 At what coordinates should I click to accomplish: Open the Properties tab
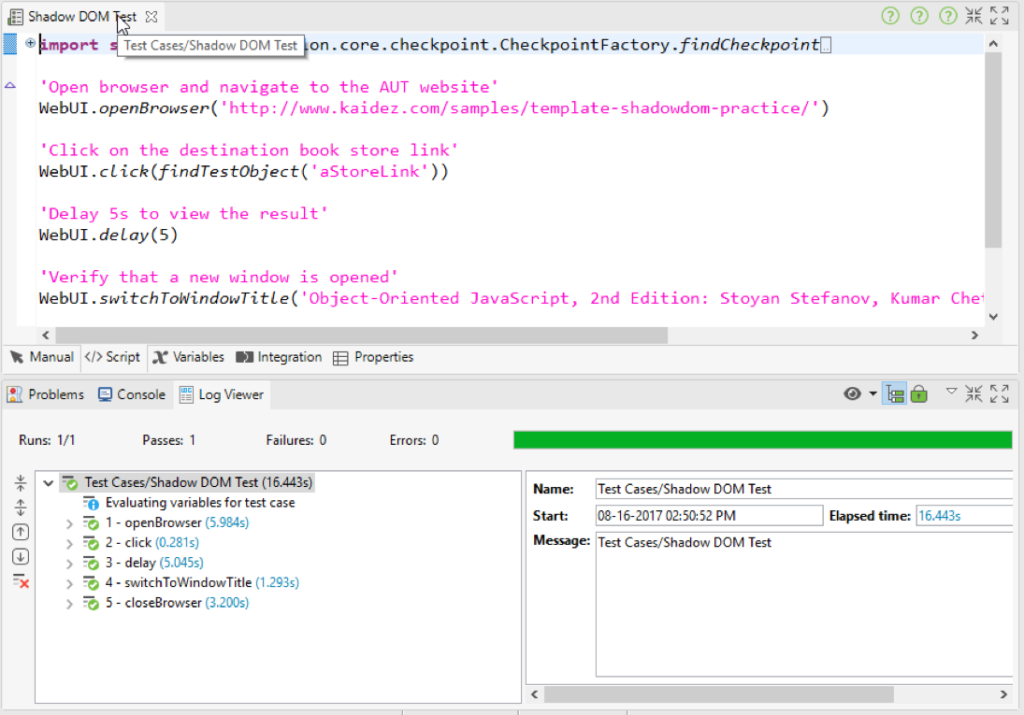tap(374, 357)
